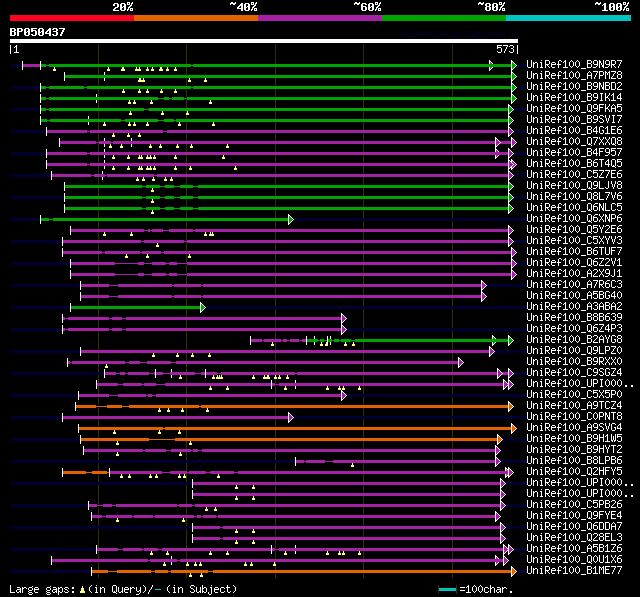The image size is (640, 597).
Task: Click the UniRef100_A5B1Z6 entry
Action: (x=574, y=549)
